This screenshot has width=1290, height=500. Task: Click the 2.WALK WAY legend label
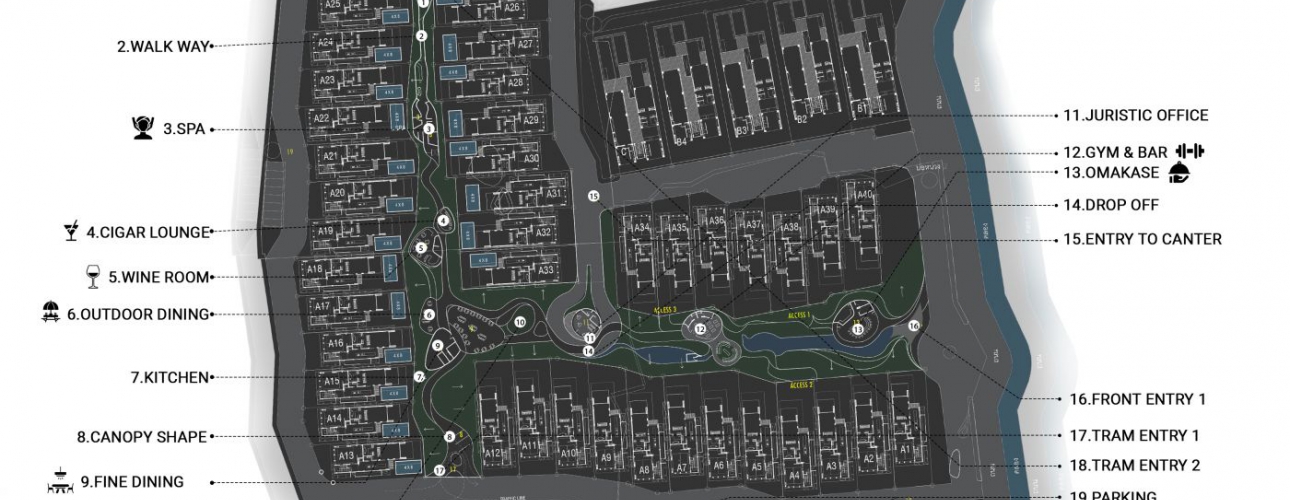[162, 46]
